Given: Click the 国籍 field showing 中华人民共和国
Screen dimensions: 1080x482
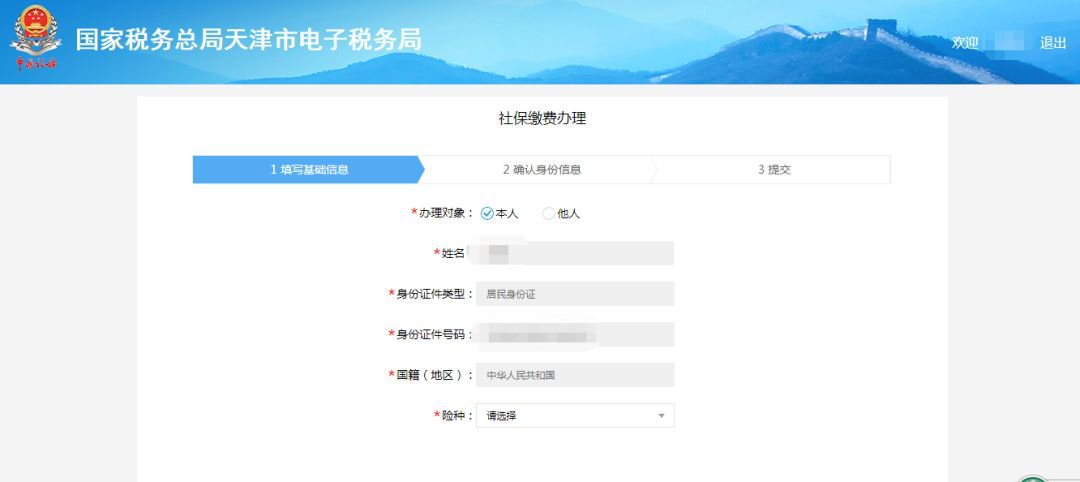Looking at the screenshot, I should pyautogui.click(x=575, y=375).
